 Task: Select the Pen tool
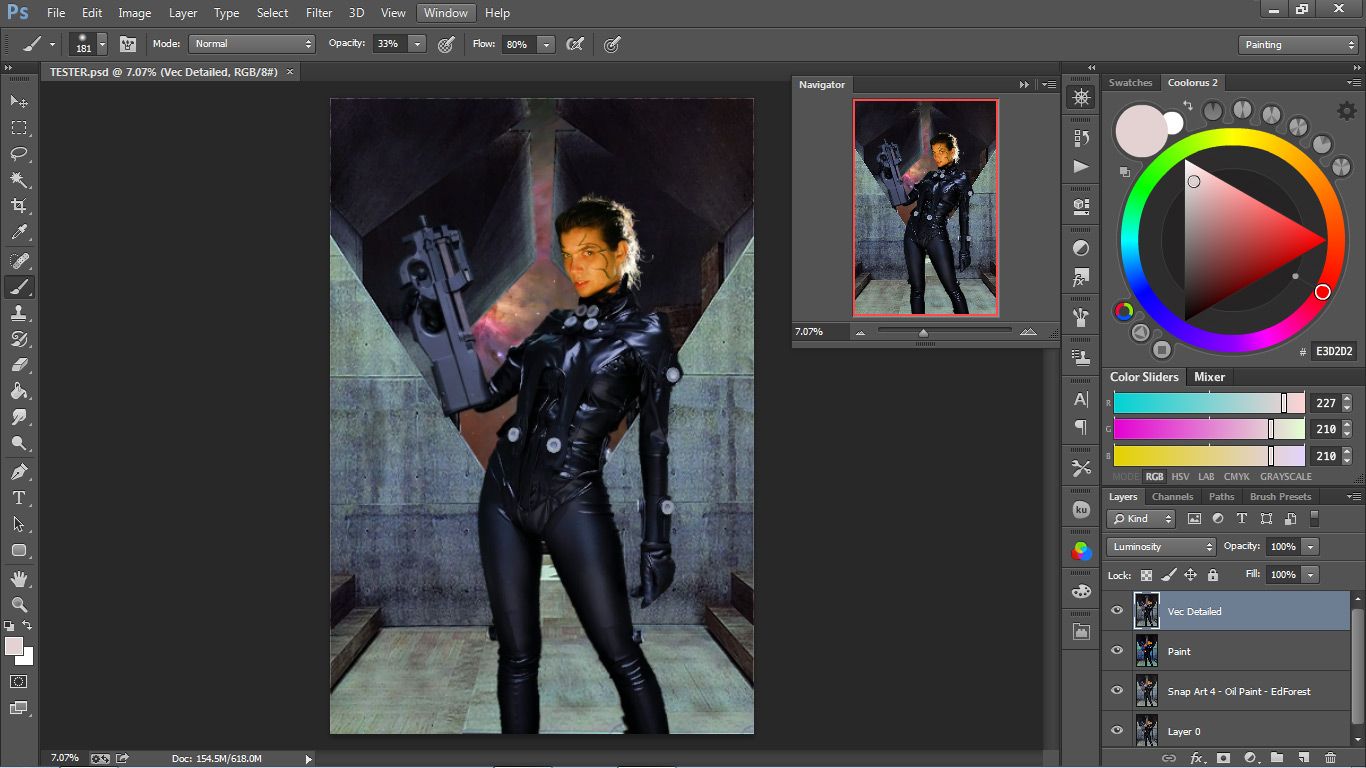click(19, 471)
